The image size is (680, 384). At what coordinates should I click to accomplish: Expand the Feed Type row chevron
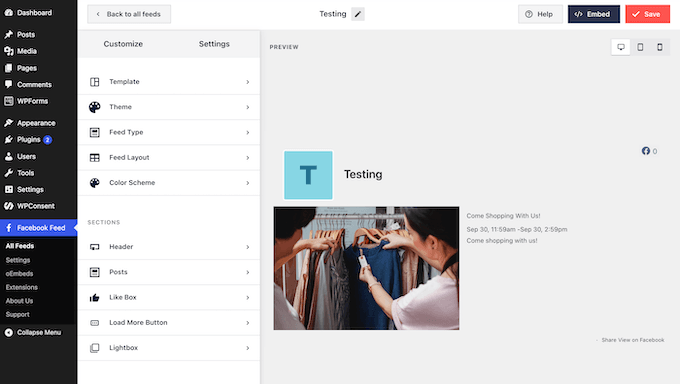point(248,132)
